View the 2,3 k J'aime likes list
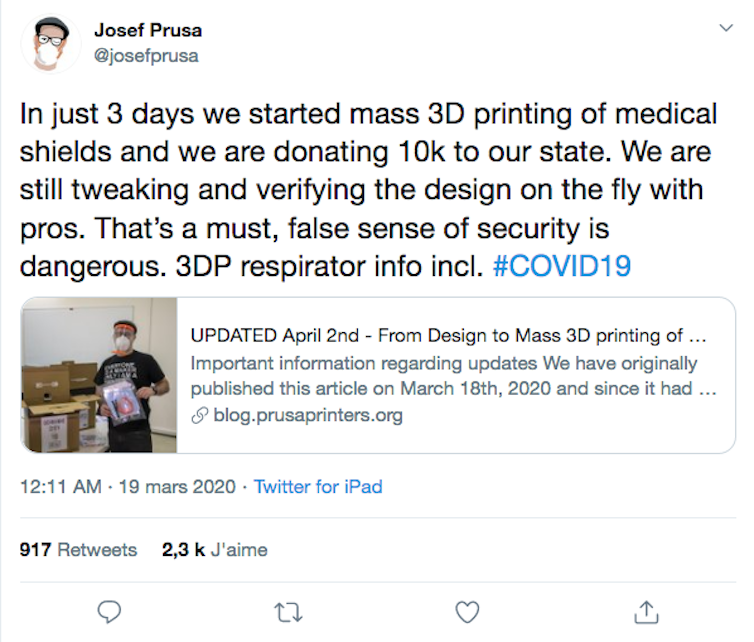The width and height of the screenshot is (754, 642). coord(214,549)
